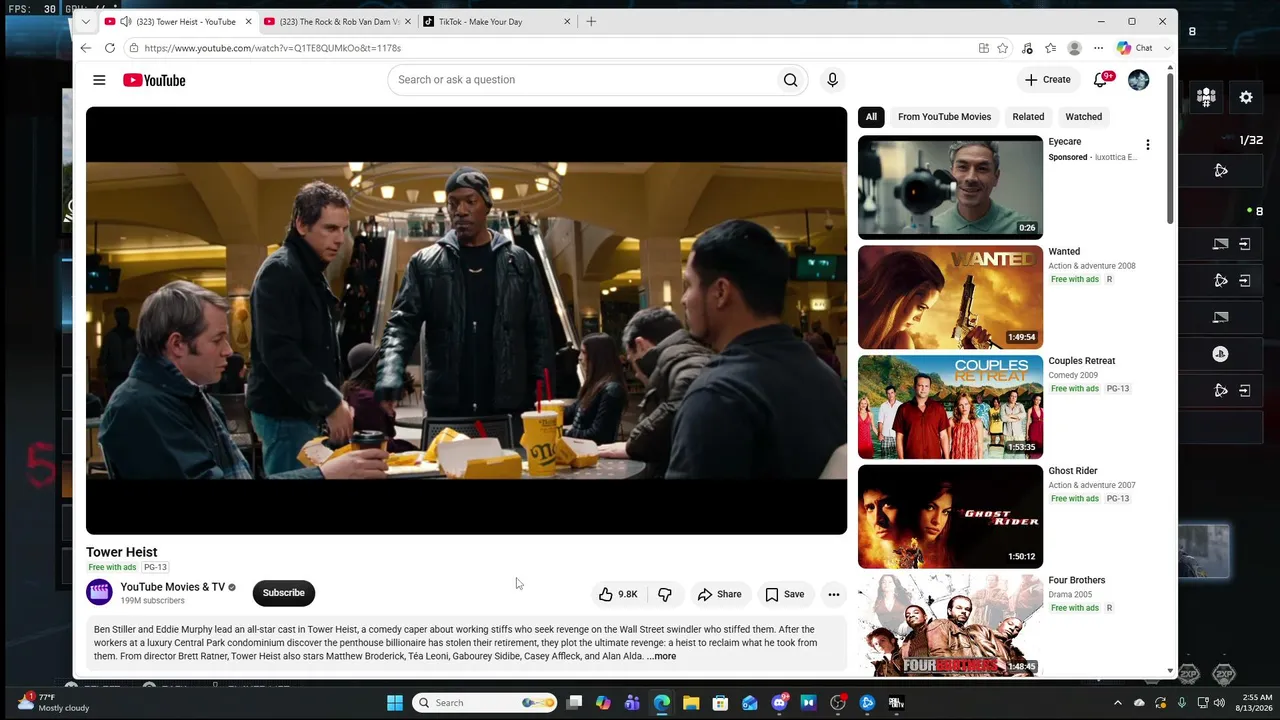Open the apps icon in the address bar
Image resolution: width=1280 pixels, height=720 pixels.
(x=984, y=48)
